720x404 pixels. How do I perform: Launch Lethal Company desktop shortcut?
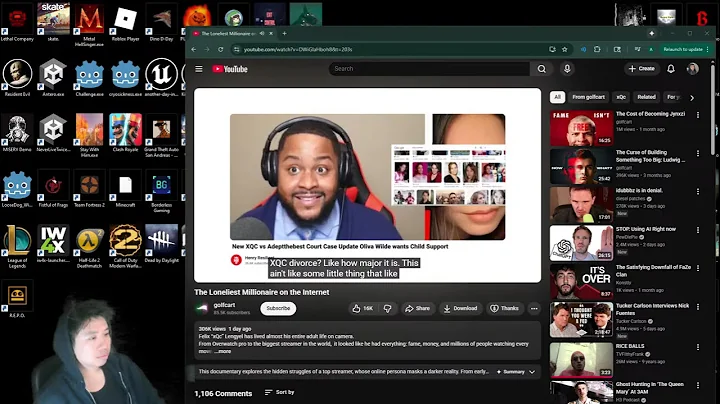point(17,22)
